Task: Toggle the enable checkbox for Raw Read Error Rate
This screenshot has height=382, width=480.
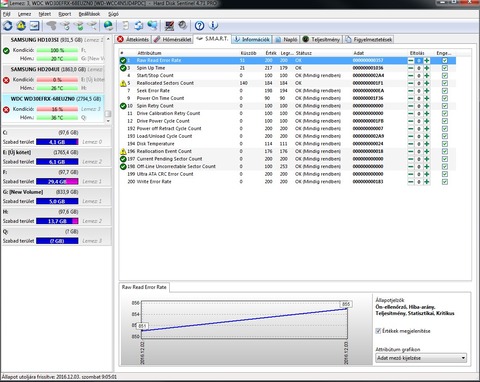Action: click(445, 61)
